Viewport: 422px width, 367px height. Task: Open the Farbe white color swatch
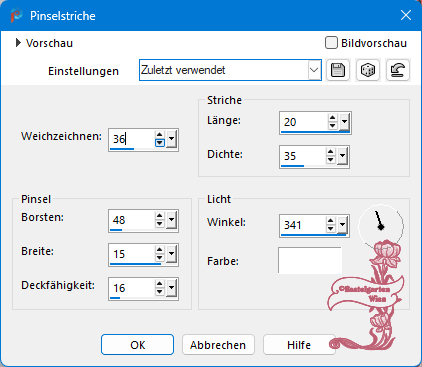(x=310, y=260)
